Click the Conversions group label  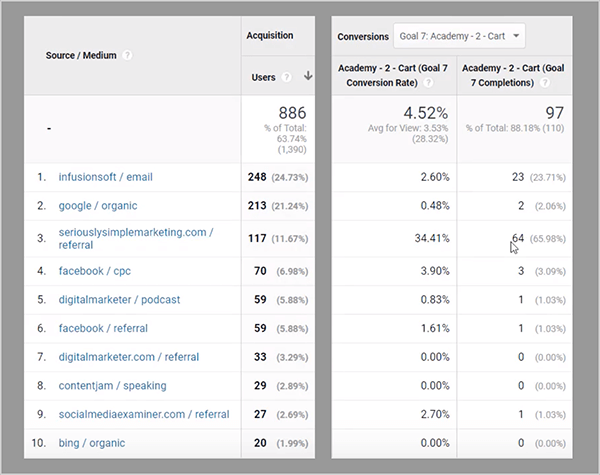(x=363, y=37)
